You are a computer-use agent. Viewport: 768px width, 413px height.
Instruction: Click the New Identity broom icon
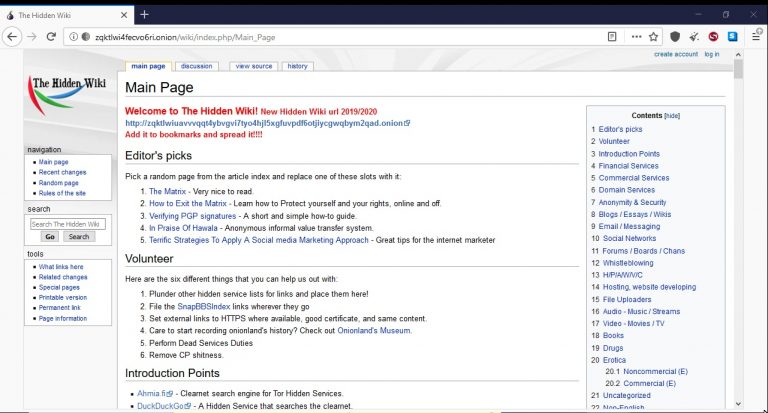694,37
